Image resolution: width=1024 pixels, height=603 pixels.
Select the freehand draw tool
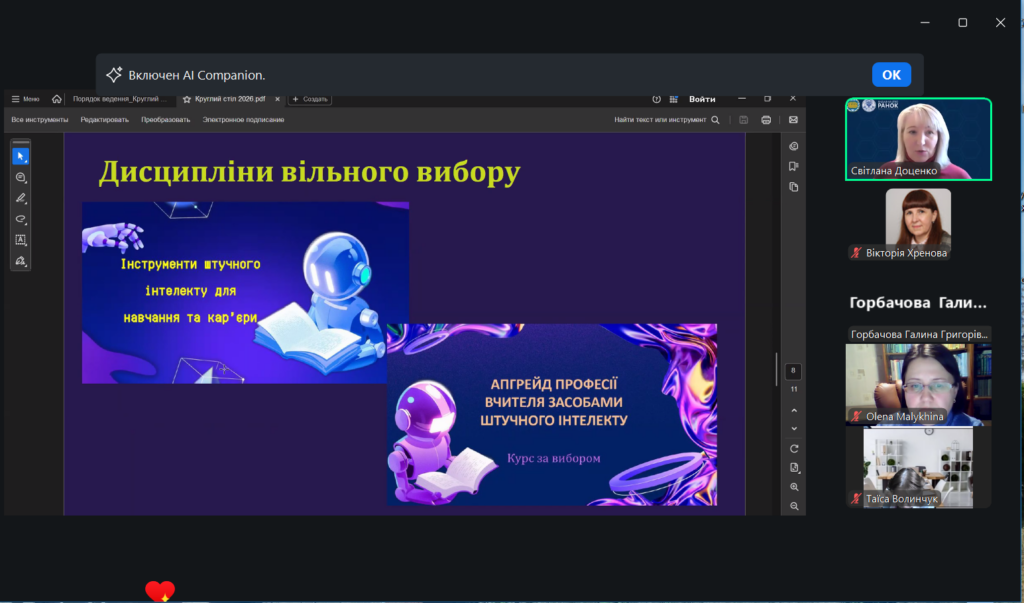(20, 219)
